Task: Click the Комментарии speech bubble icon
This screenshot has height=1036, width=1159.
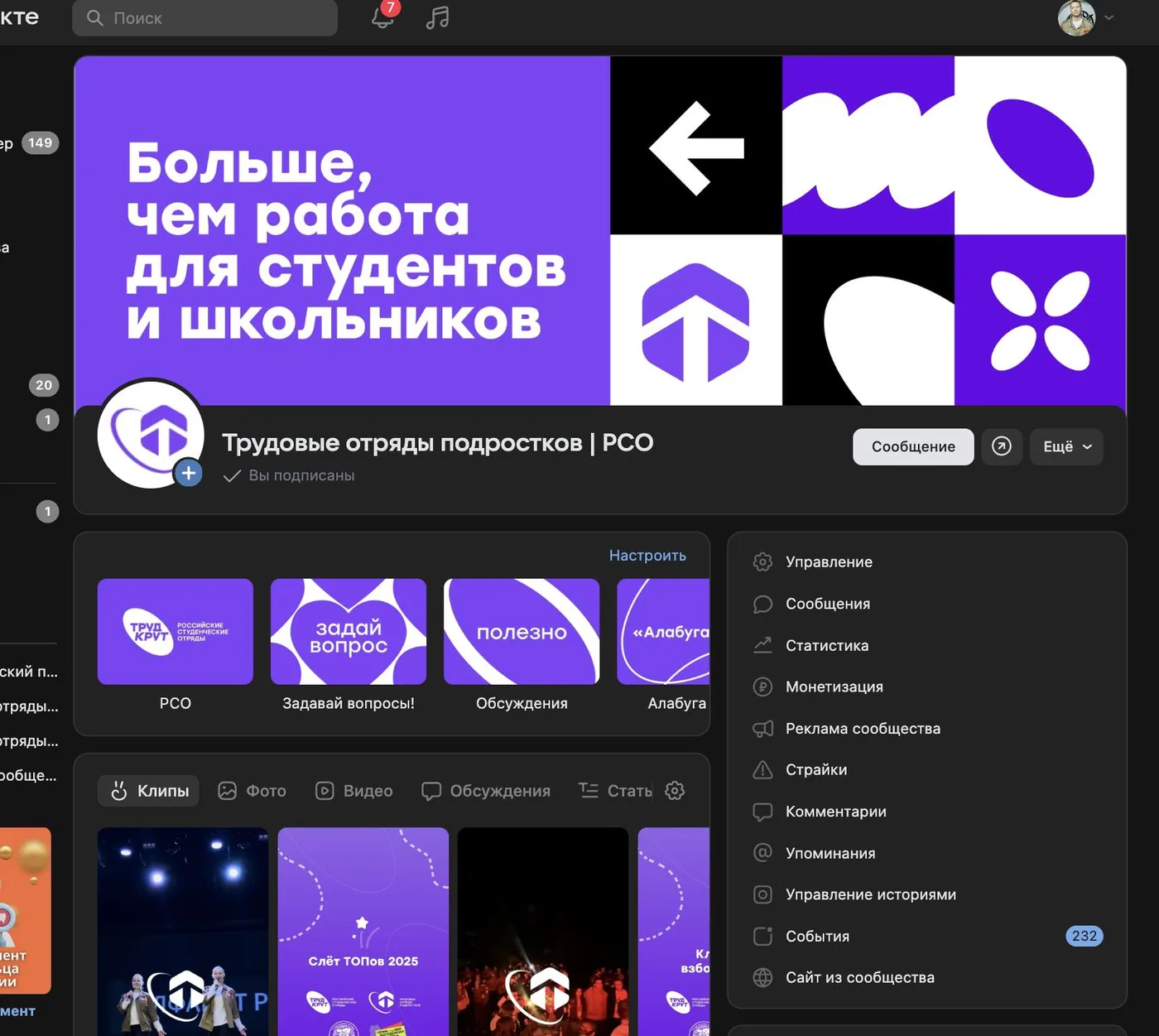Action: tap(762, 812)
